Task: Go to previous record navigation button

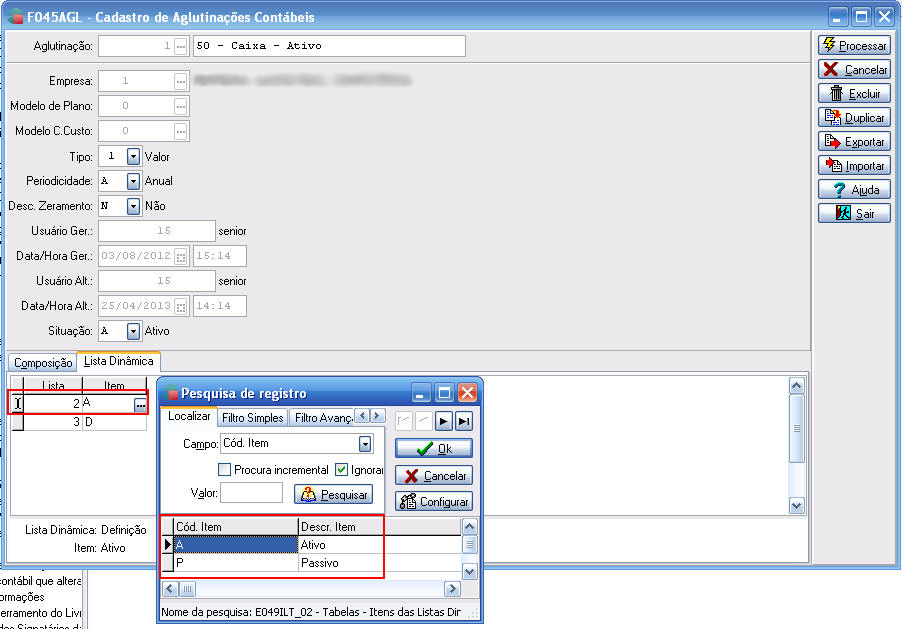Action: (x=423, y=421)
